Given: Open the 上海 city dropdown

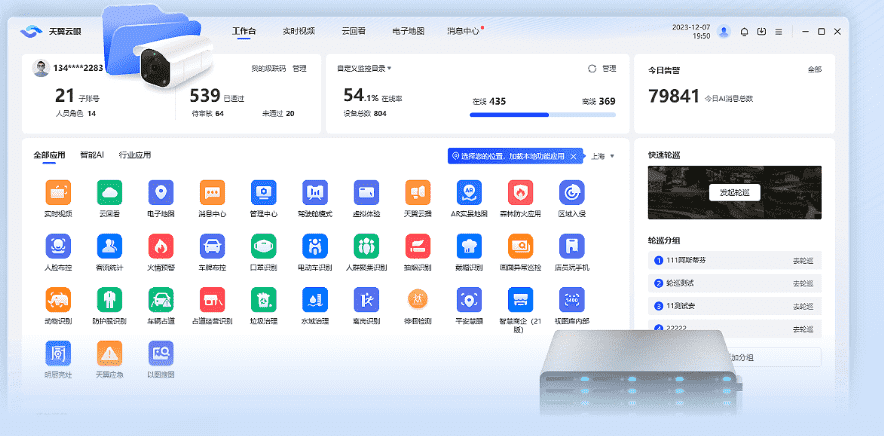Looking at the screenshot, I should [x=603, y=156].
